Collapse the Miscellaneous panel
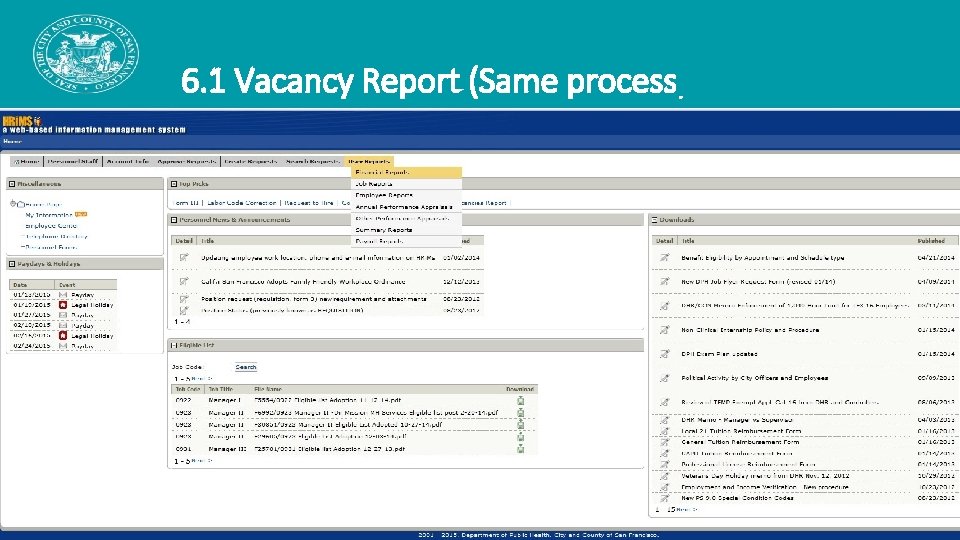Image resolution: width=960 pixels, height=540 pixels. [x=12, y=184]
